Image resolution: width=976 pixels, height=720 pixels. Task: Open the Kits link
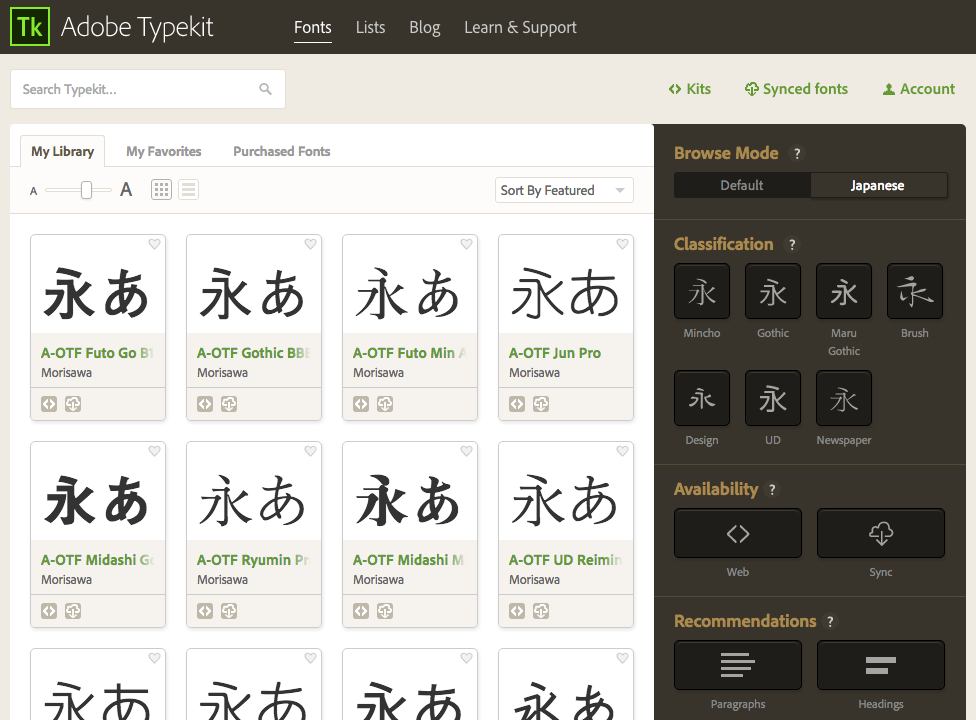pyautogui.click(x=690, y=89)
